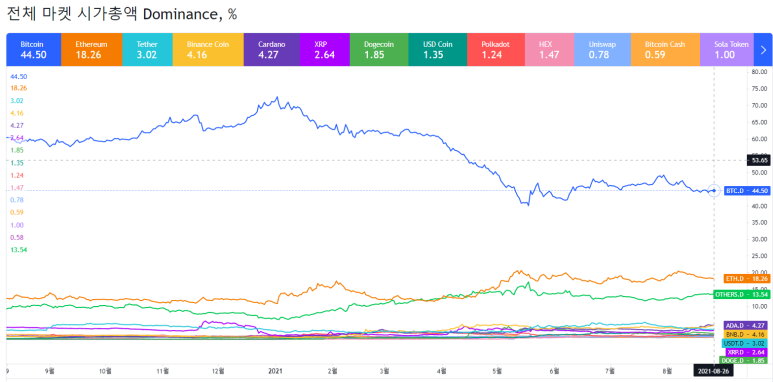Screen dimensions: 773x382
Task: Select the Binance Coin 4.16 tile
Action: (208, 50)
